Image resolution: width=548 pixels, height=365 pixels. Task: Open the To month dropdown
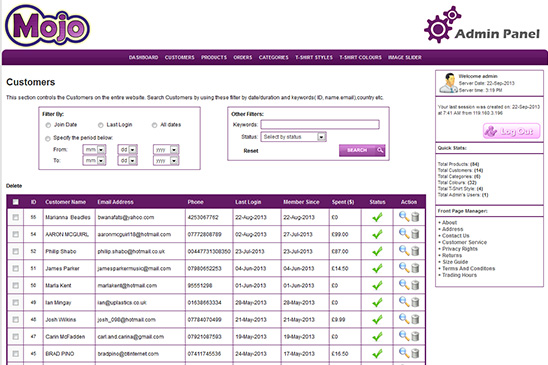tap(94, 160)
